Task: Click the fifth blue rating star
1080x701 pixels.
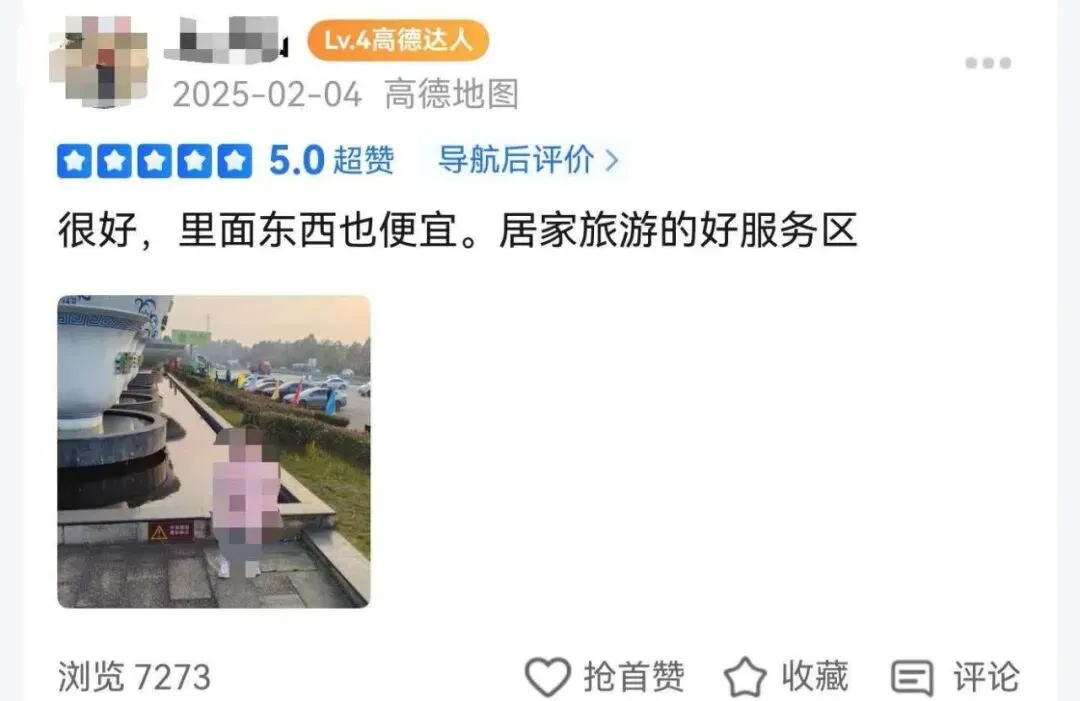Action: [x=235, y=161]
